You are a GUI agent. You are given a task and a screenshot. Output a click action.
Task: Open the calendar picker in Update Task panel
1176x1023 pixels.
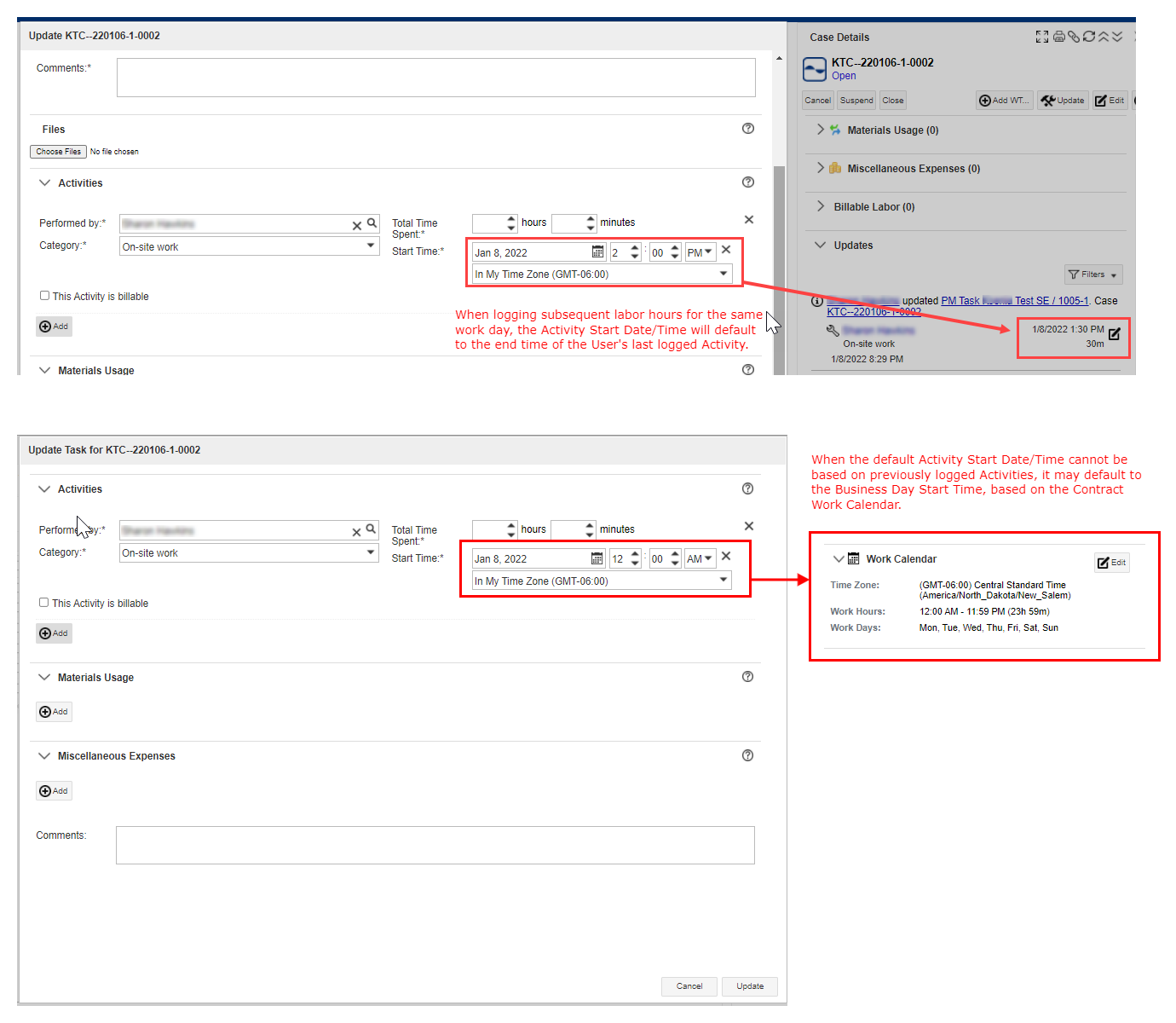597,558
